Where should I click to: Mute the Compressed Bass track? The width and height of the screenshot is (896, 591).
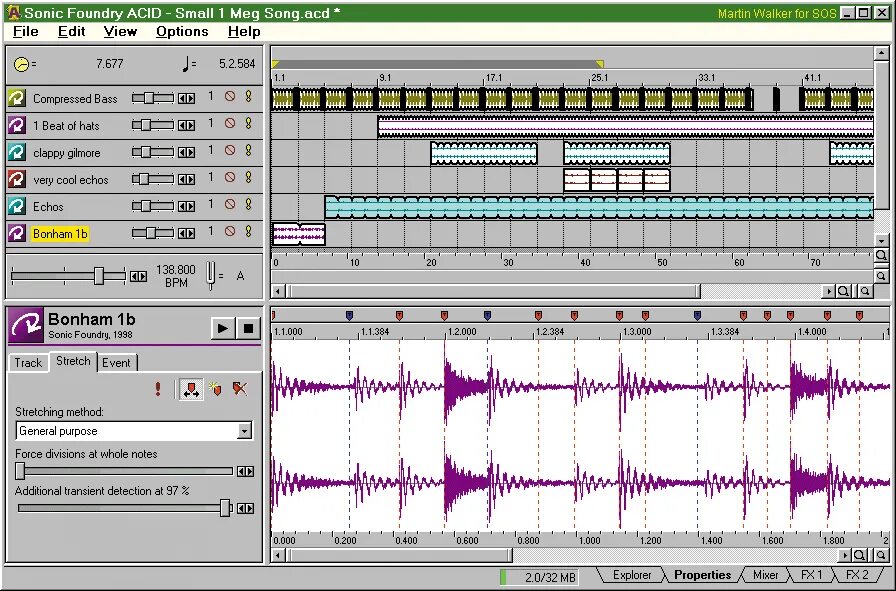(230, 97)
